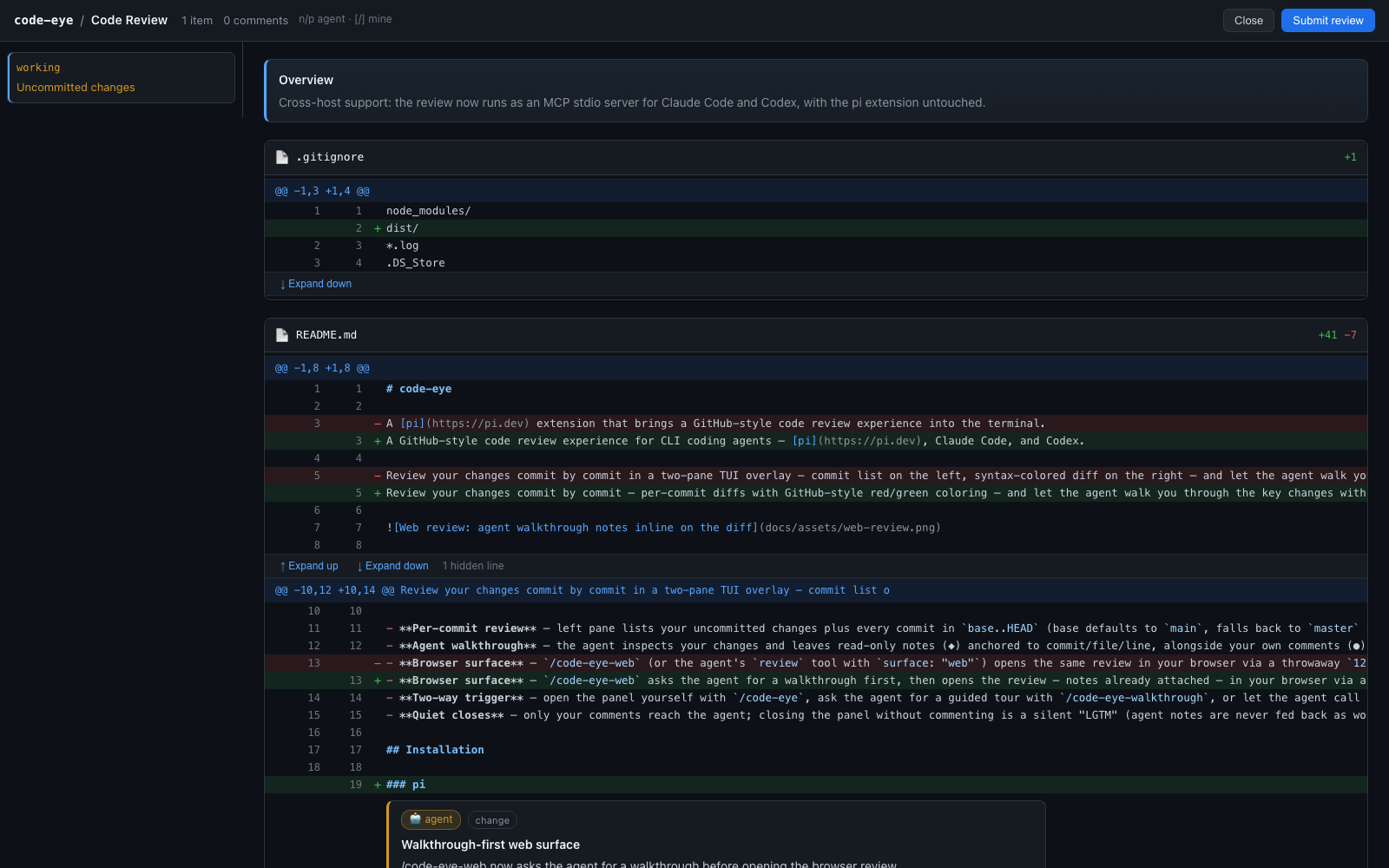This screenshot has width=1389, height=868.
Task: Click the change tag on walkthrough note
Action: (x=492, y=820)
